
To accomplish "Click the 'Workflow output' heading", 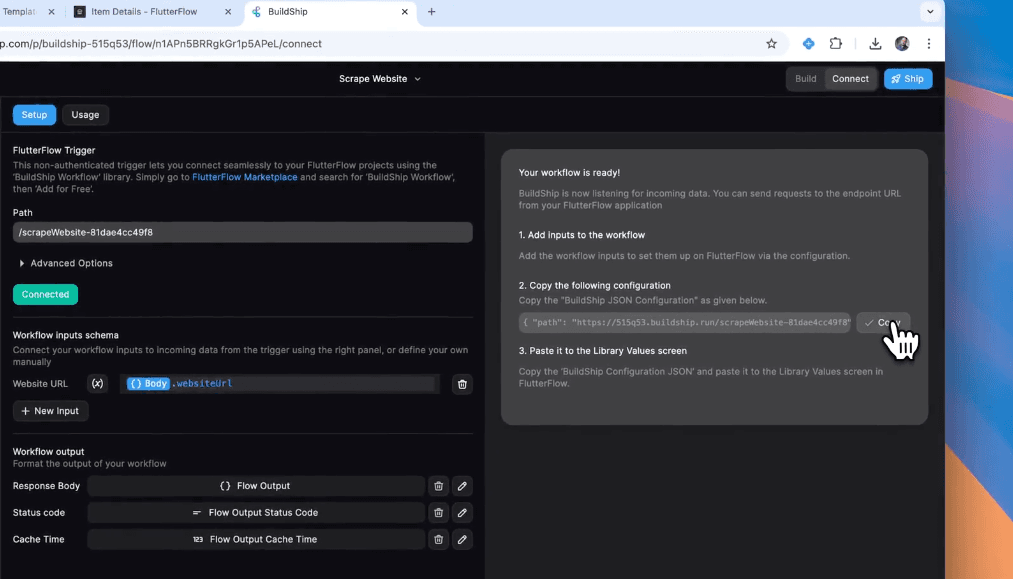I will [x=48, y=452].
